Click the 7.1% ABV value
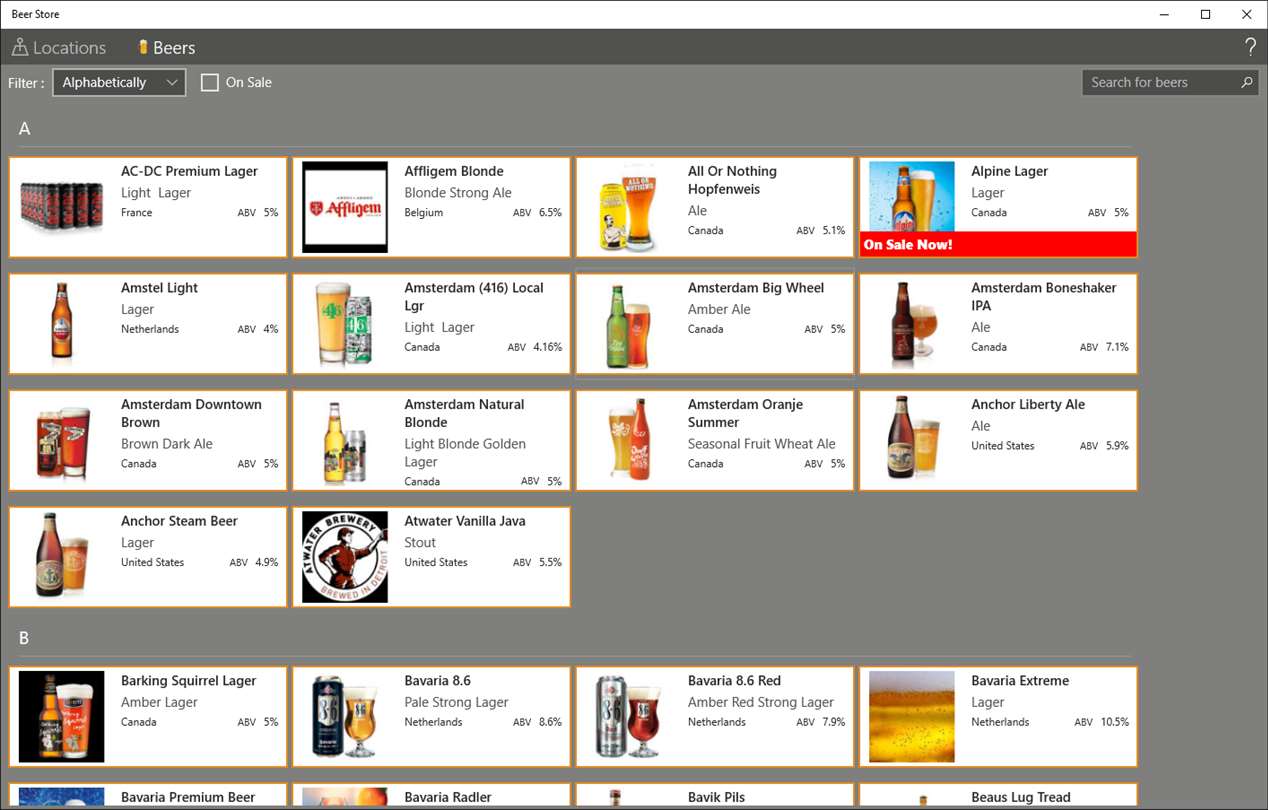Screen dimensions: 1268x810 (1117, 347)
